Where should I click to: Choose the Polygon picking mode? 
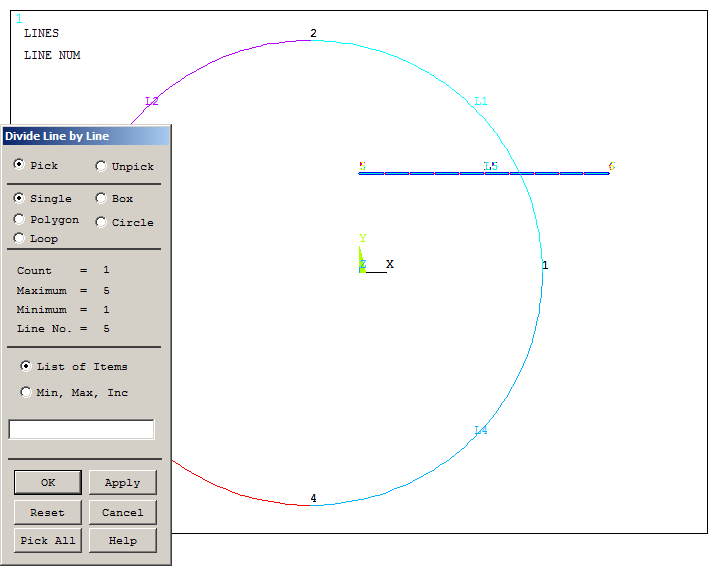coord(19,219)
